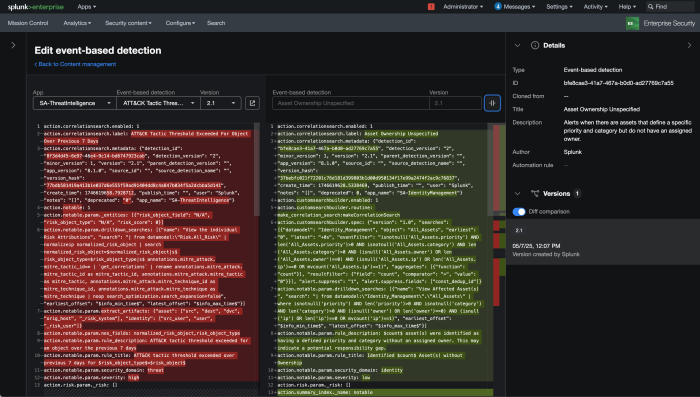Click left line action.notable.param.nes_fields
The width and height of the screenshot is (700, 397).
coord(142,334)
